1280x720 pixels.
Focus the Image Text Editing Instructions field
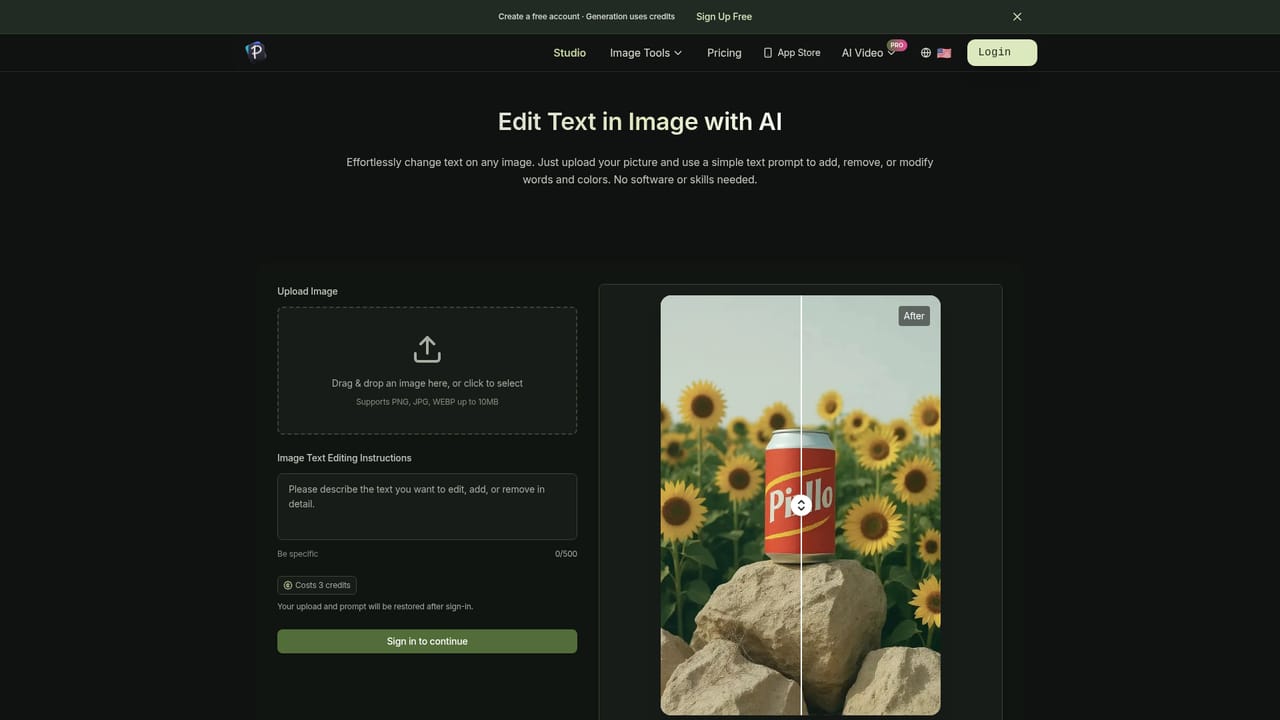[x=427, y=506]
